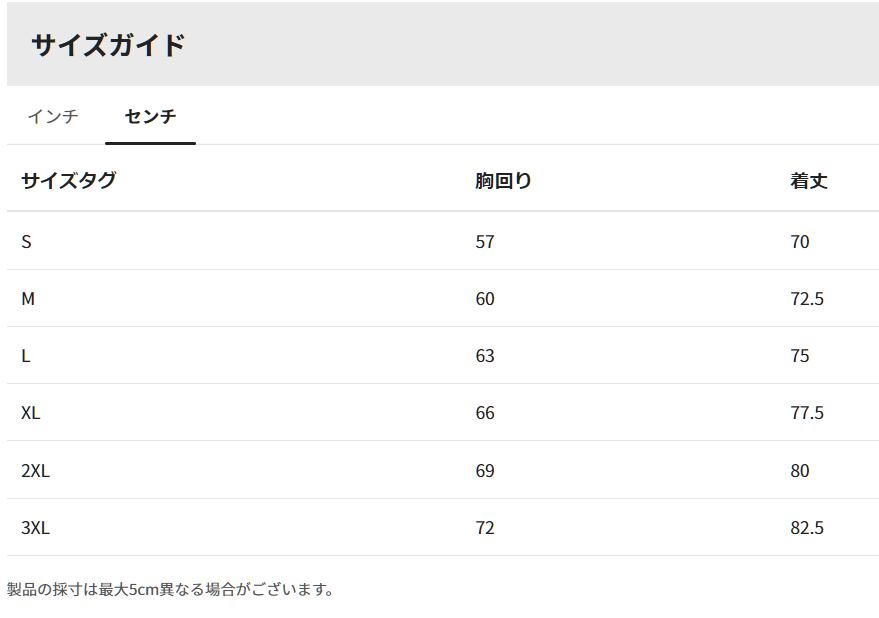Select the 2XL size row label

pos(35,471)
